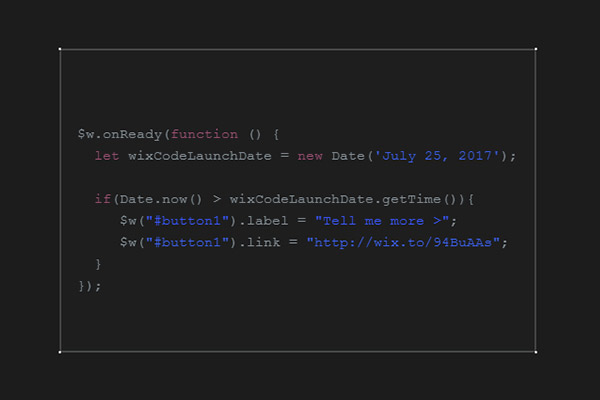This screenshot has width=600, height=400.
Task: Click '#button1' on the link line
Action: click(187, 242)
